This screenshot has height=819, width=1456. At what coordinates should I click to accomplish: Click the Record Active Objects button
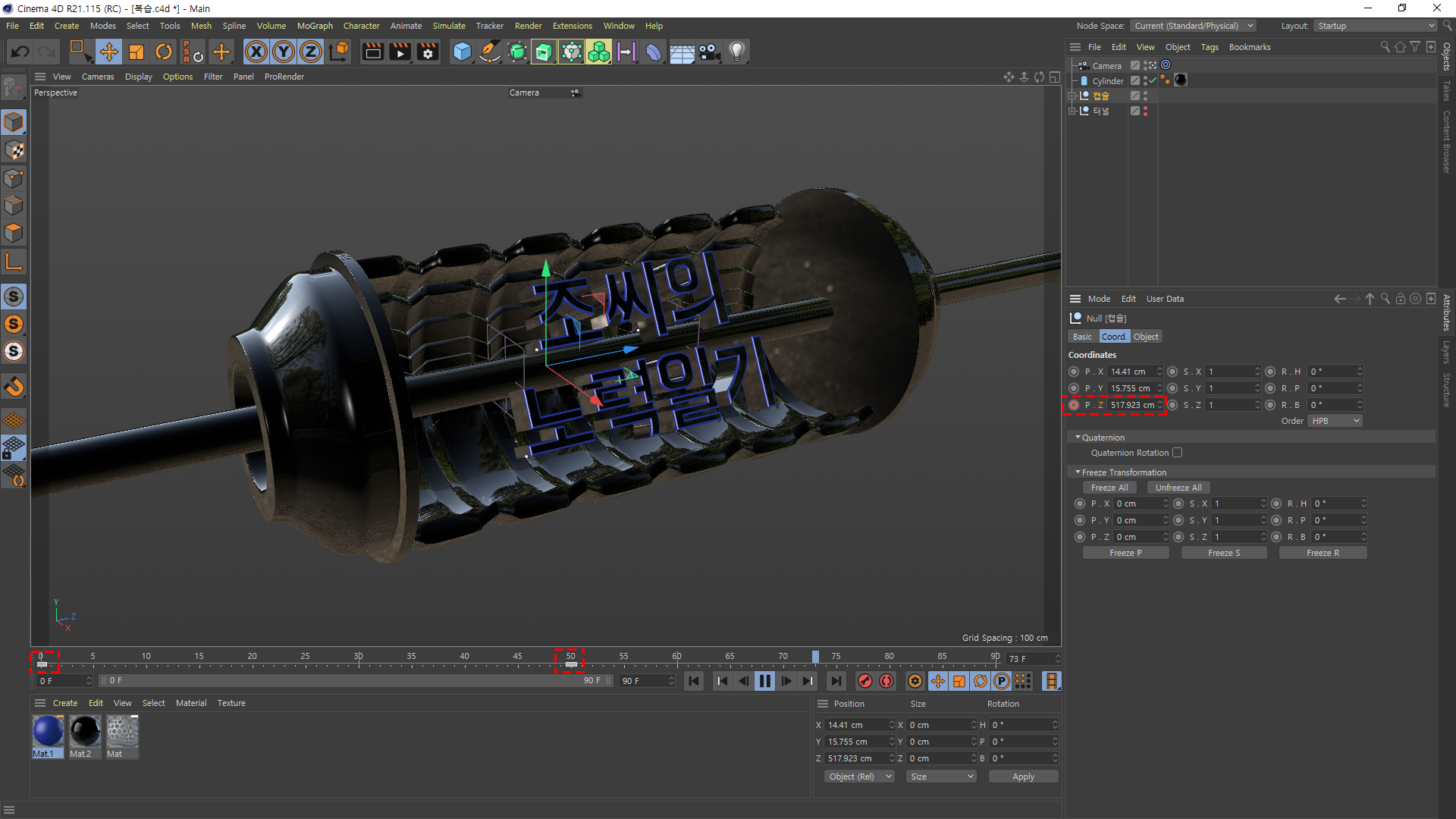pos(864,681)
